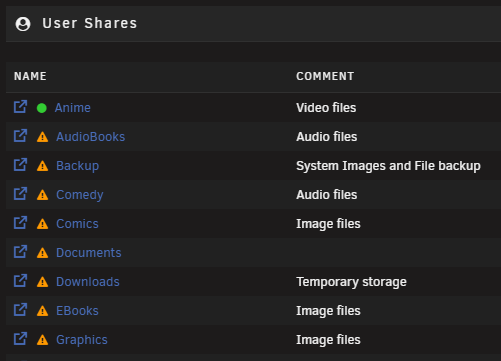Click the orange warning icon beside Graphics
The height and width of the screenshot is (361, 501).
[x=42, y=340]
